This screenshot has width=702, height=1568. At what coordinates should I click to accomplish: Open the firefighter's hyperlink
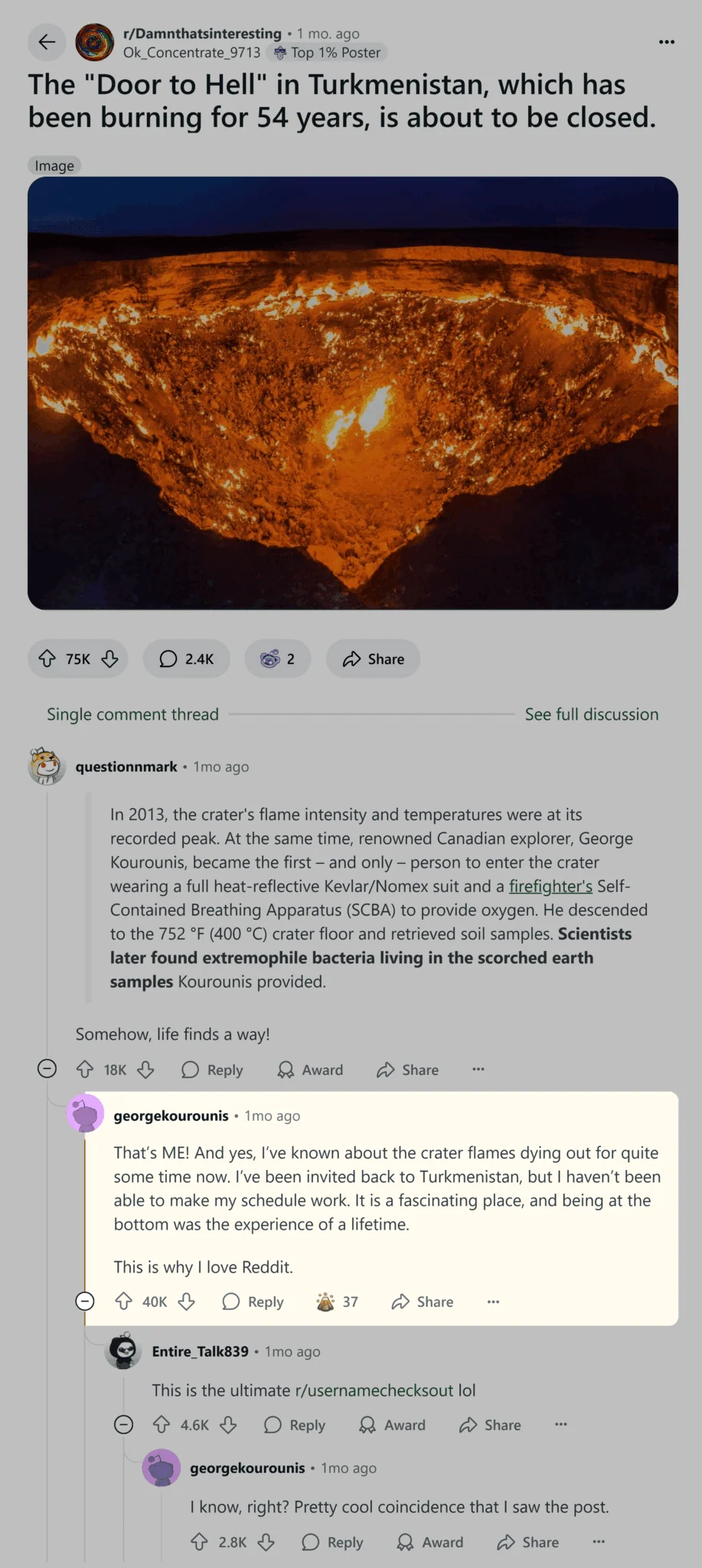tap(550, 886)
